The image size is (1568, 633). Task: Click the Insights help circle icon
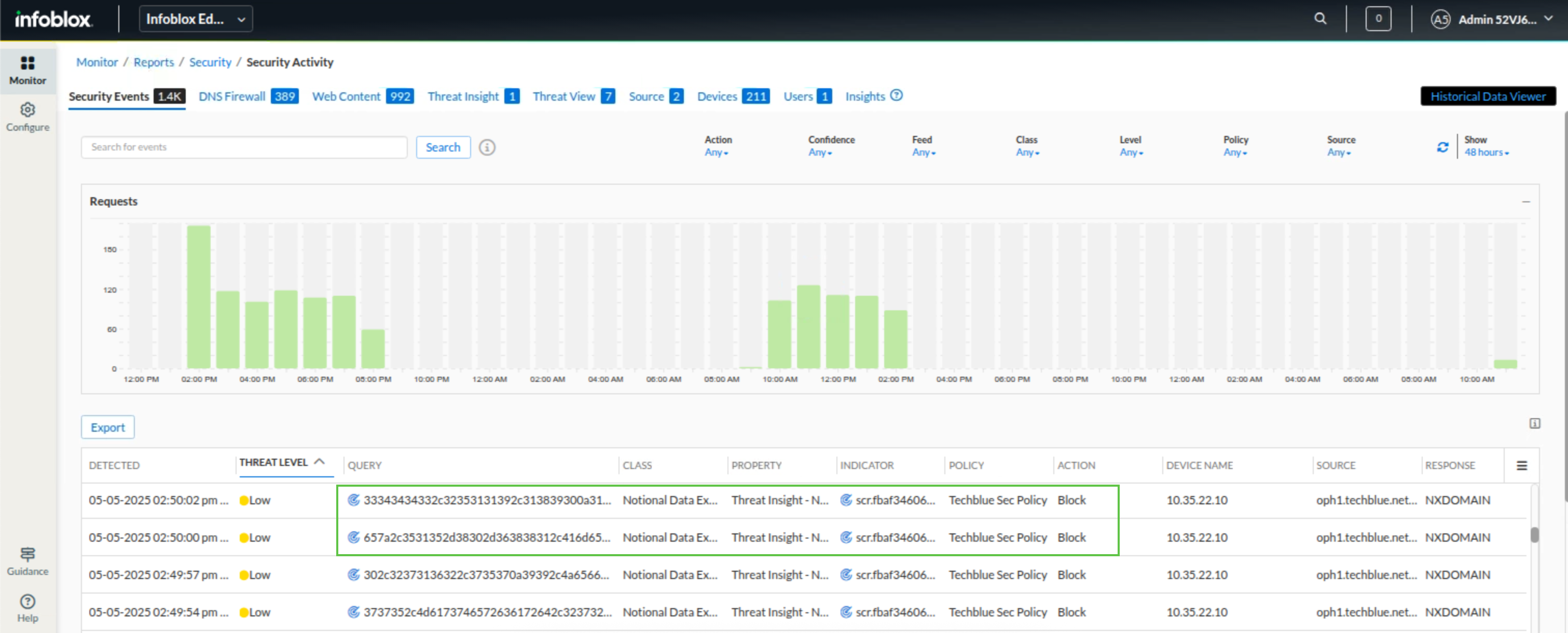tap(896, 95)
